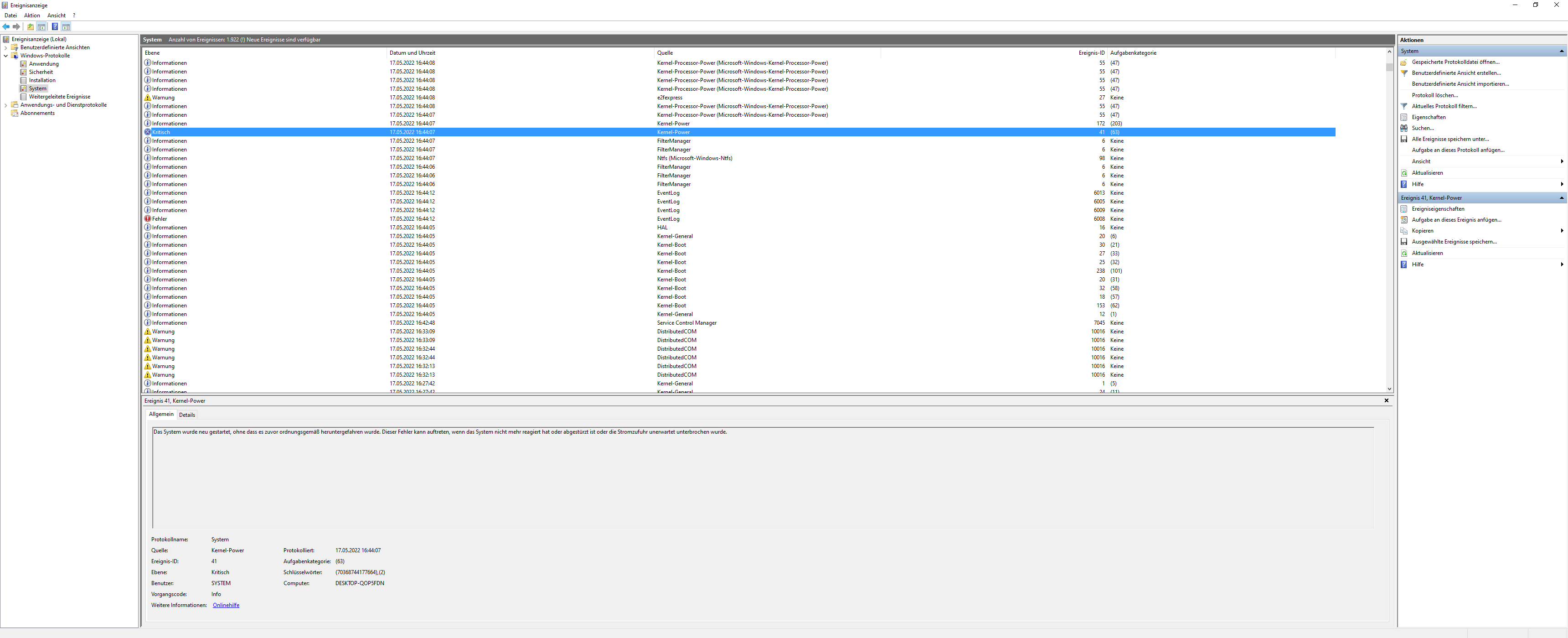Click 'Protokoll löschen...' action
Viewport: 1568px width, 638px height.
[1435, 96]
